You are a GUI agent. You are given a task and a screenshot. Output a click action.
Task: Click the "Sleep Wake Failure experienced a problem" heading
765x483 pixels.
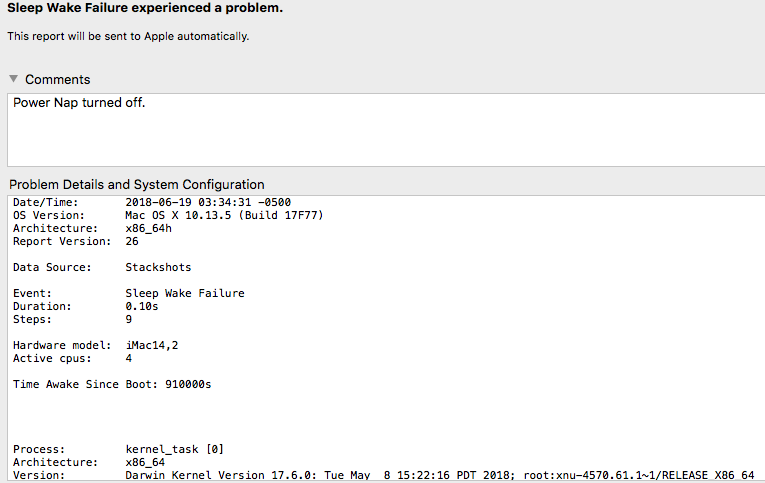[x=145, y=9]
